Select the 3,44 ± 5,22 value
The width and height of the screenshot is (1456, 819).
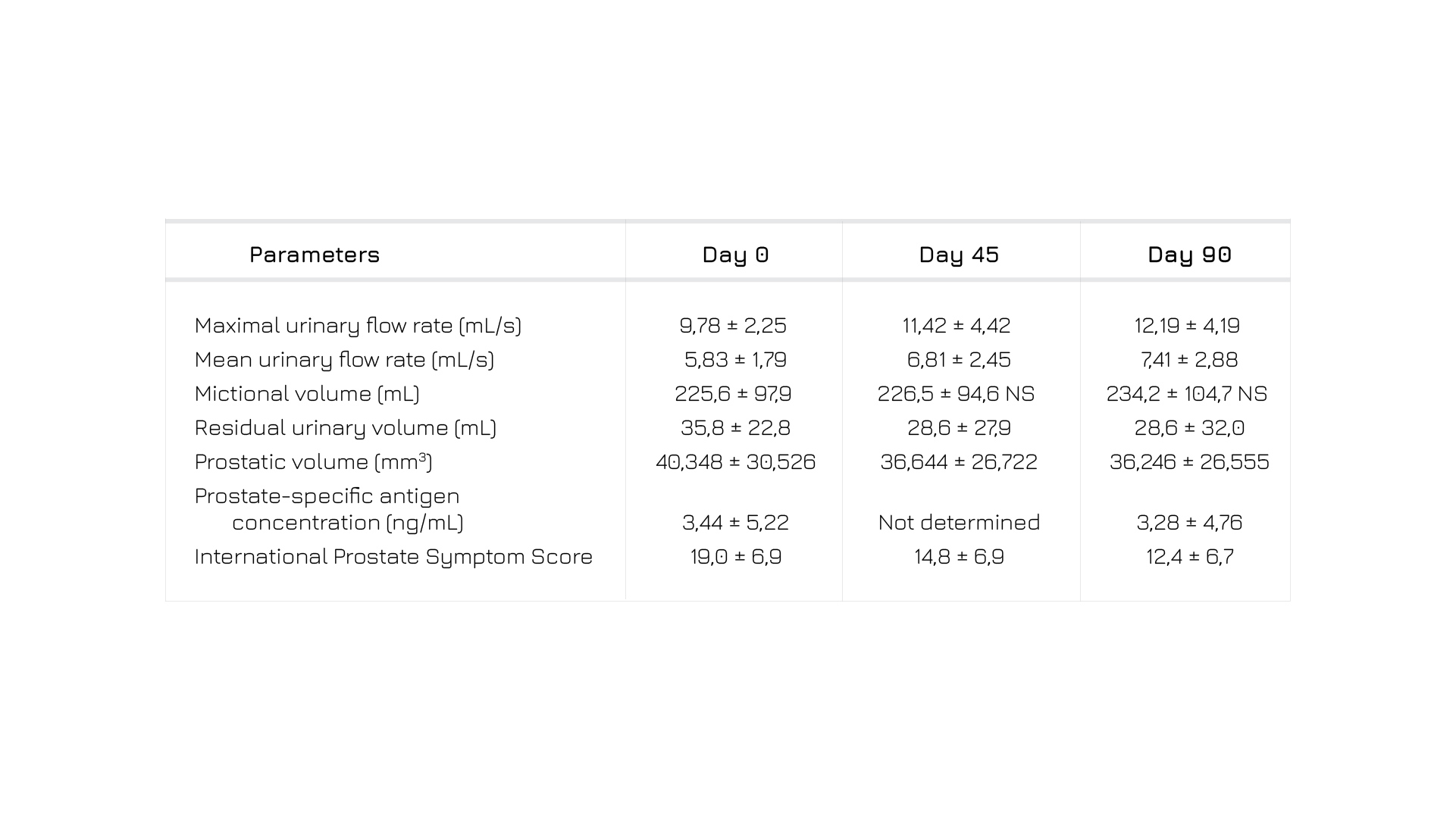tap(735, 523)
